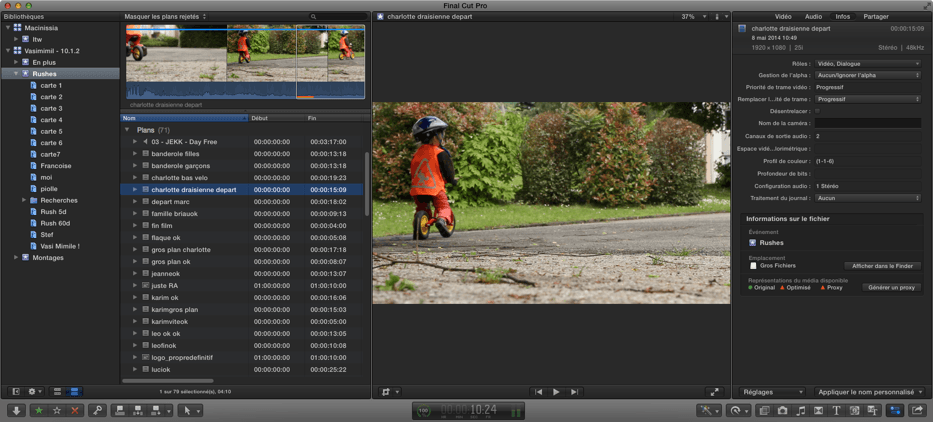933x422 pixels.
Task: Switch to the Partager inspector tab
Action: [876, 17]
